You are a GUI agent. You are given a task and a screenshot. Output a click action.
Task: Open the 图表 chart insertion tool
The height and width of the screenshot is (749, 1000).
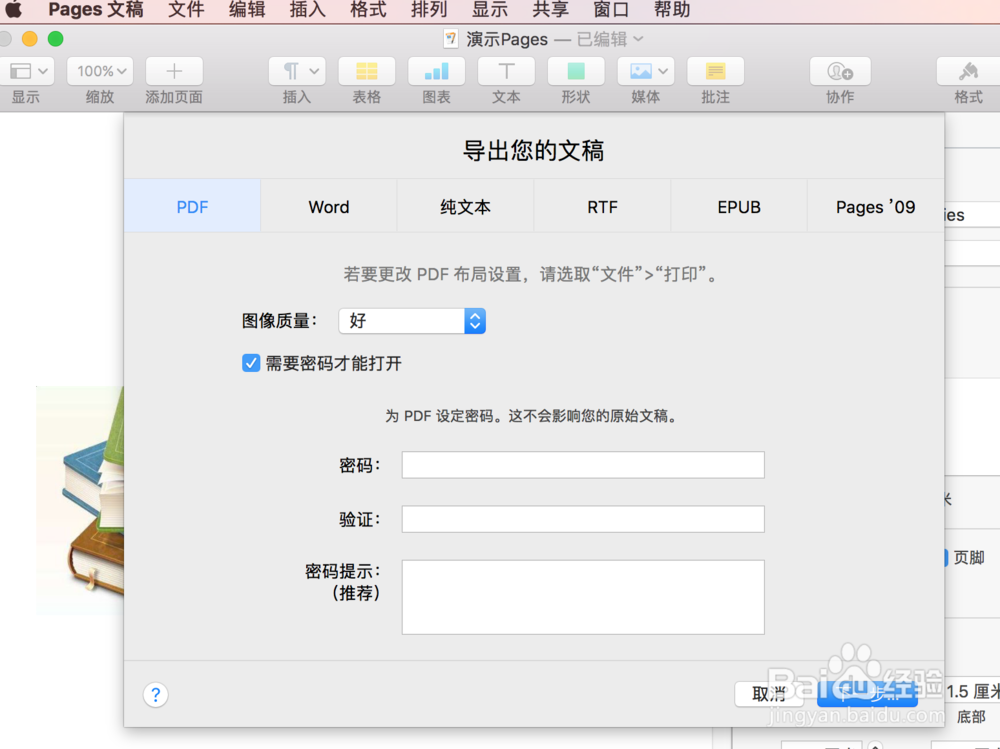click(436, 71)
